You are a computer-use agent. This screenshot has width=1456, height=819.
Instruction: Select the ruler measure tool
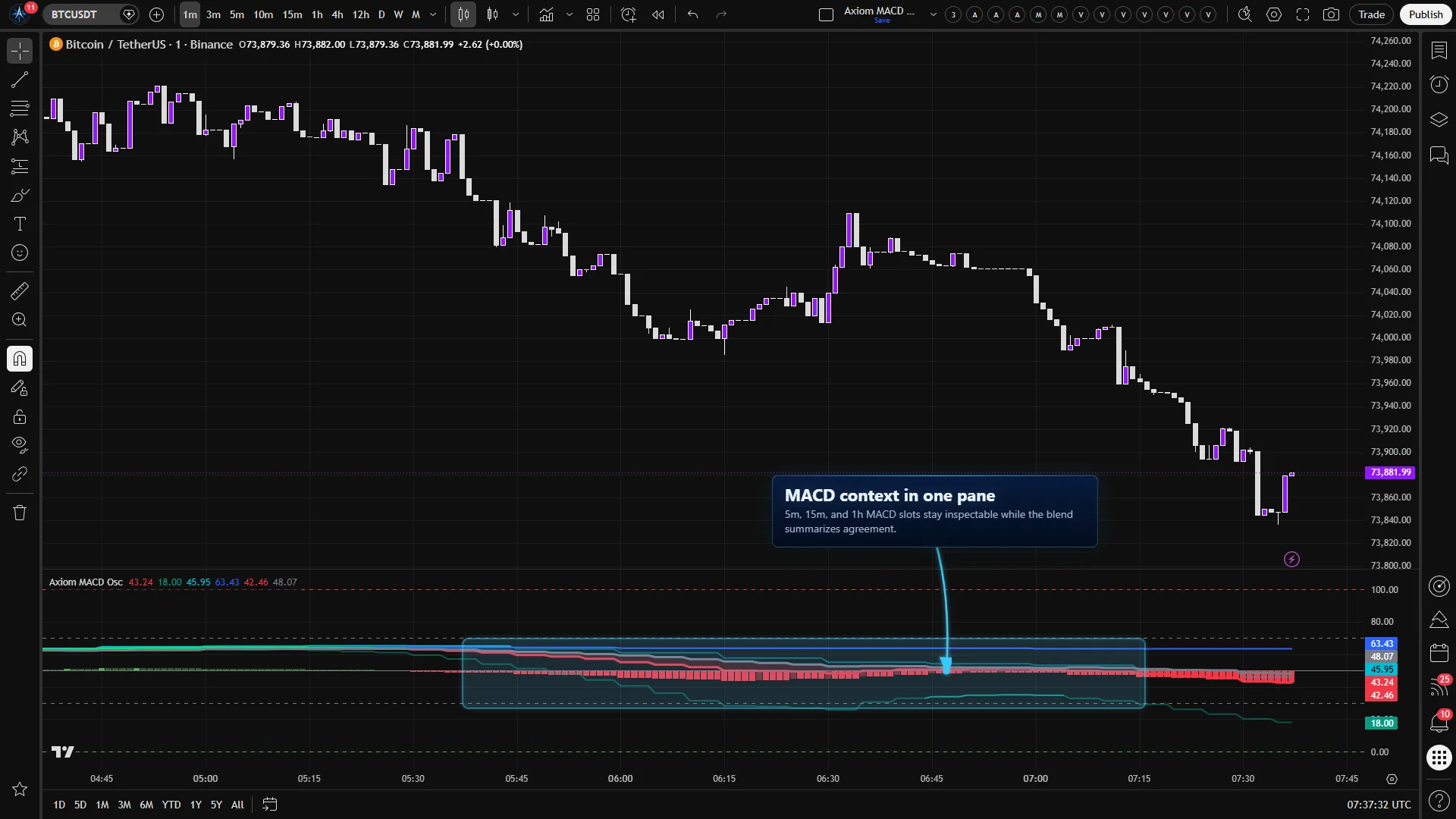pyautogui.click(x=20, y=290)
